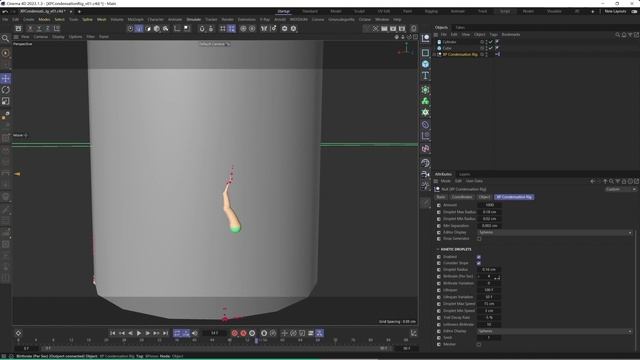Open the Object Manager hamburger menu
Image resolution: width=640 pixels, height=360 pixels.
pyautogui.click(x=436, y=35)
